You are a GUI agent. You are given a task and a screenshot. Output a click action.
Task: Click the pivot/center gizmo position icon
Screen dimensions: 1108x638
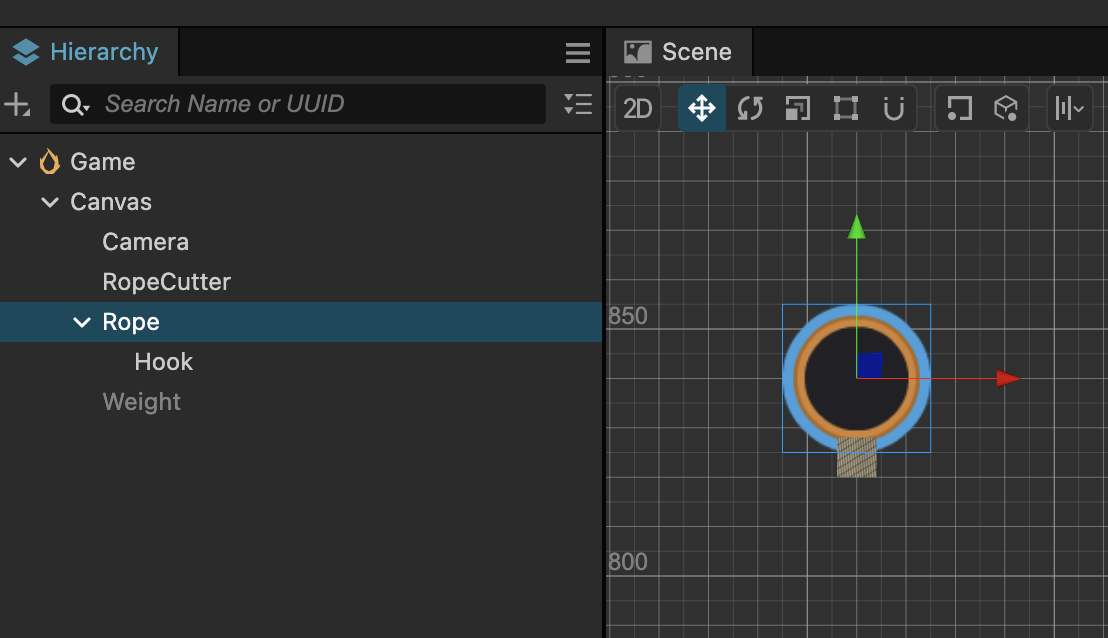coord(959,108)
